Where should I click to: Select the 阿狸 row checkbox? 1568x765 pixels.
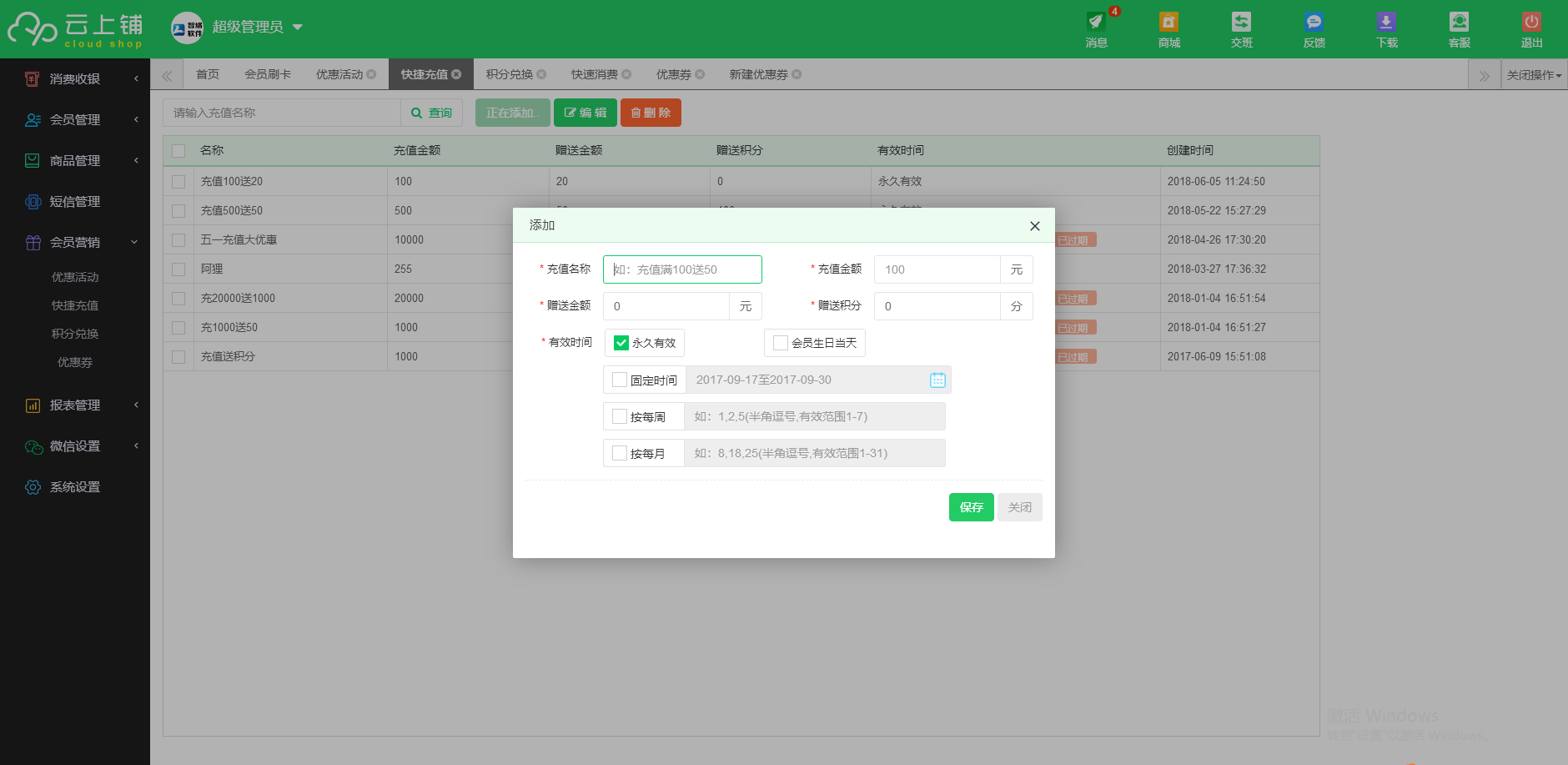pos(178,269)
